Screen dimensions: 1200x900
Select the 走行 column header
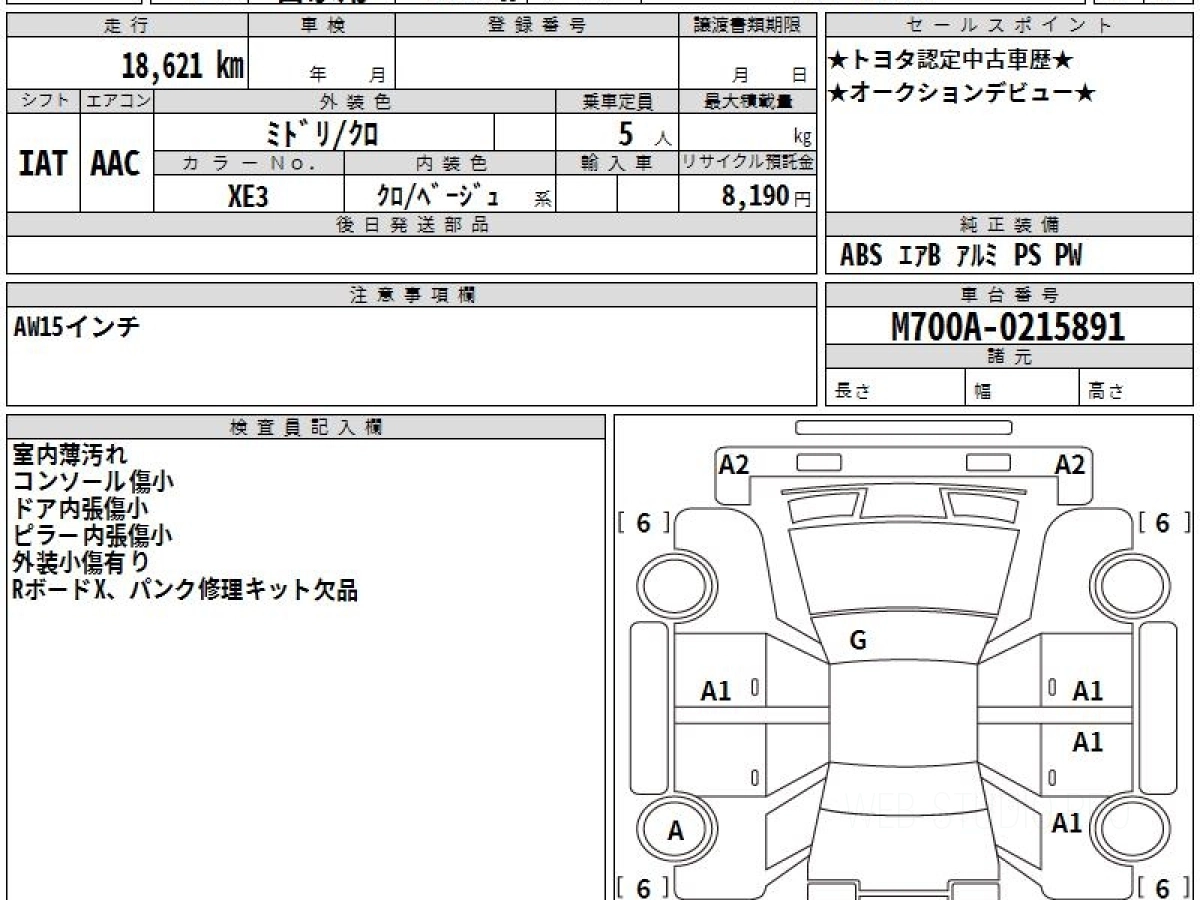(127, 26)
